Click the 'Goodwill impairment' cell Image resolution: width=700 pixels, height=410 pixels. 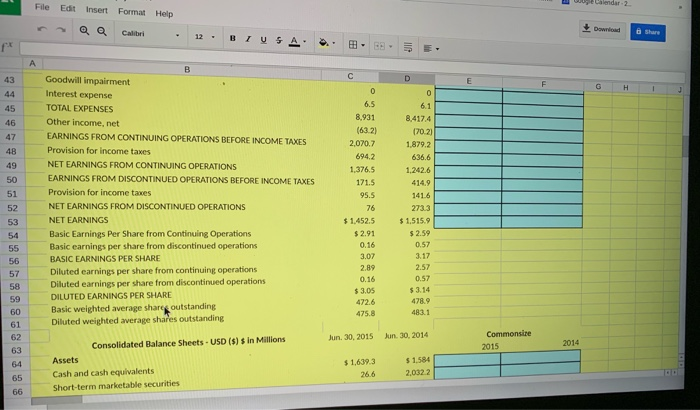(x=88, y=81)
